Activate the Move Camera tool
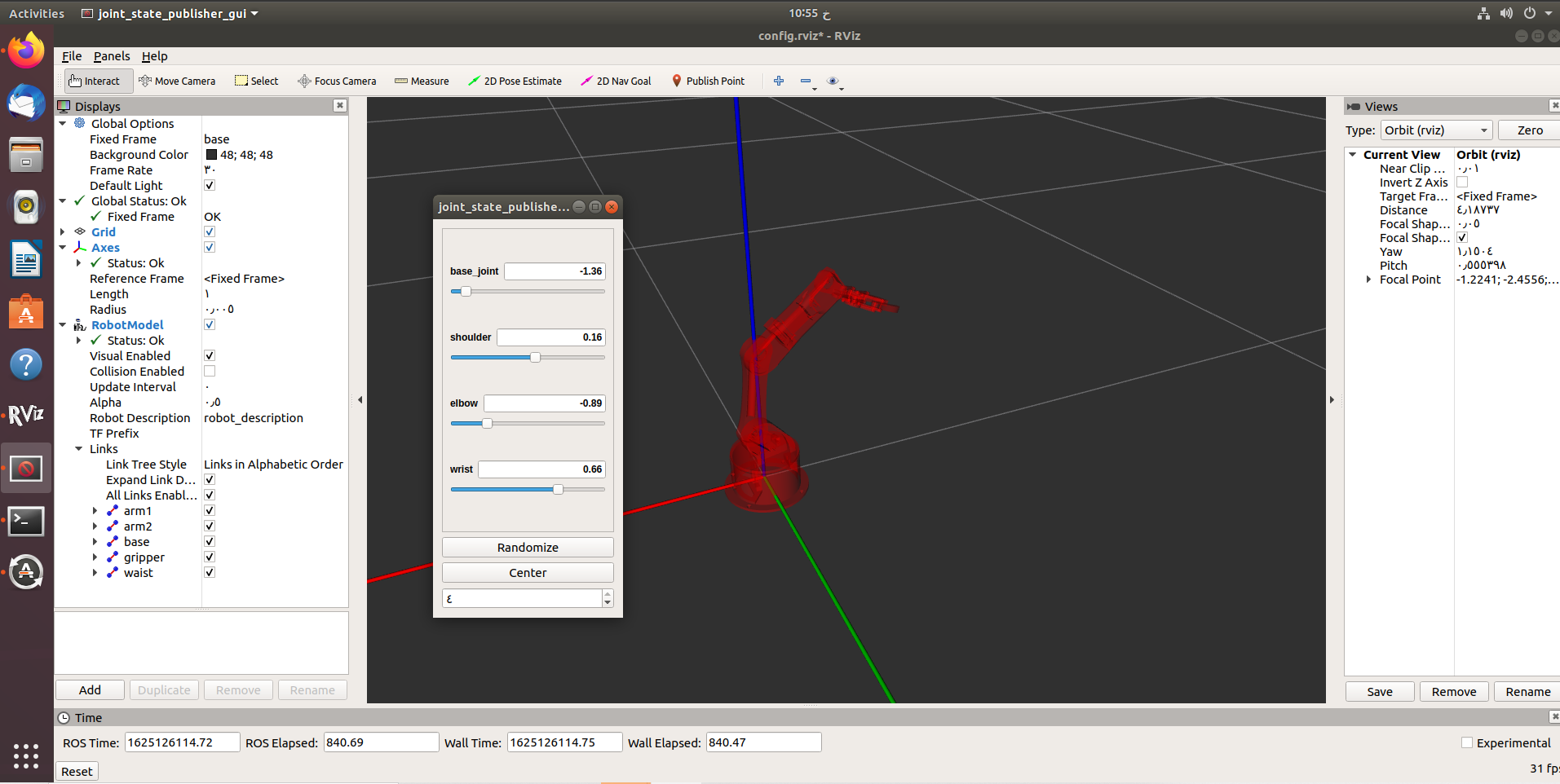 (x=178, y=81)
